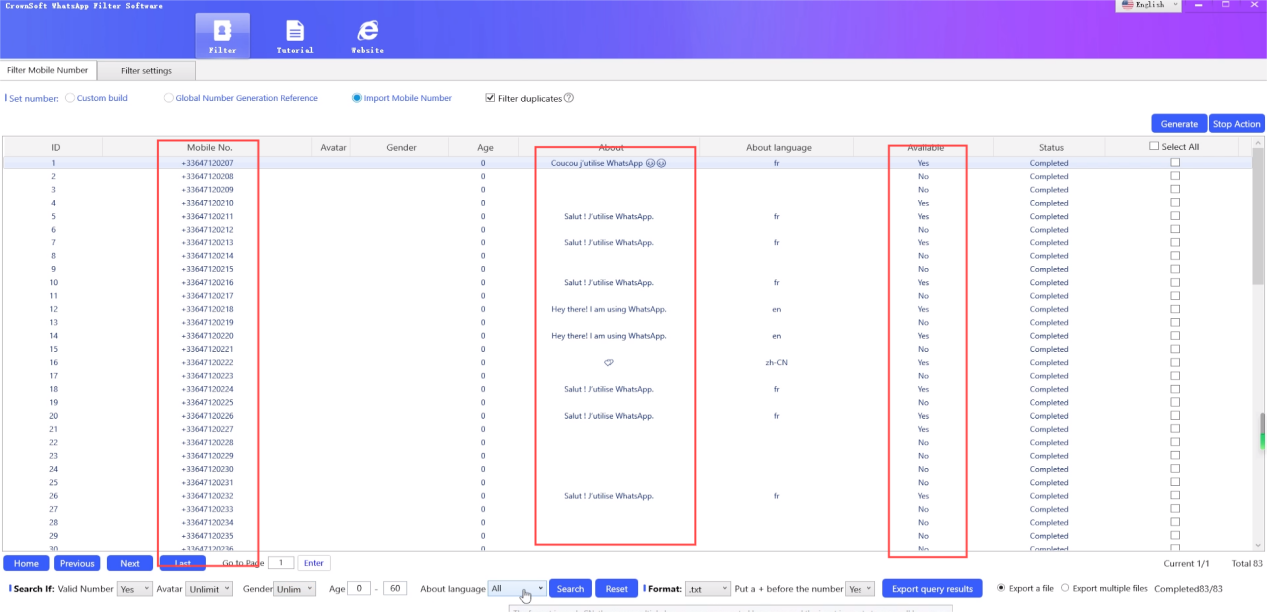Click the Age column header

pyautogui.click(x=485, y=147)
